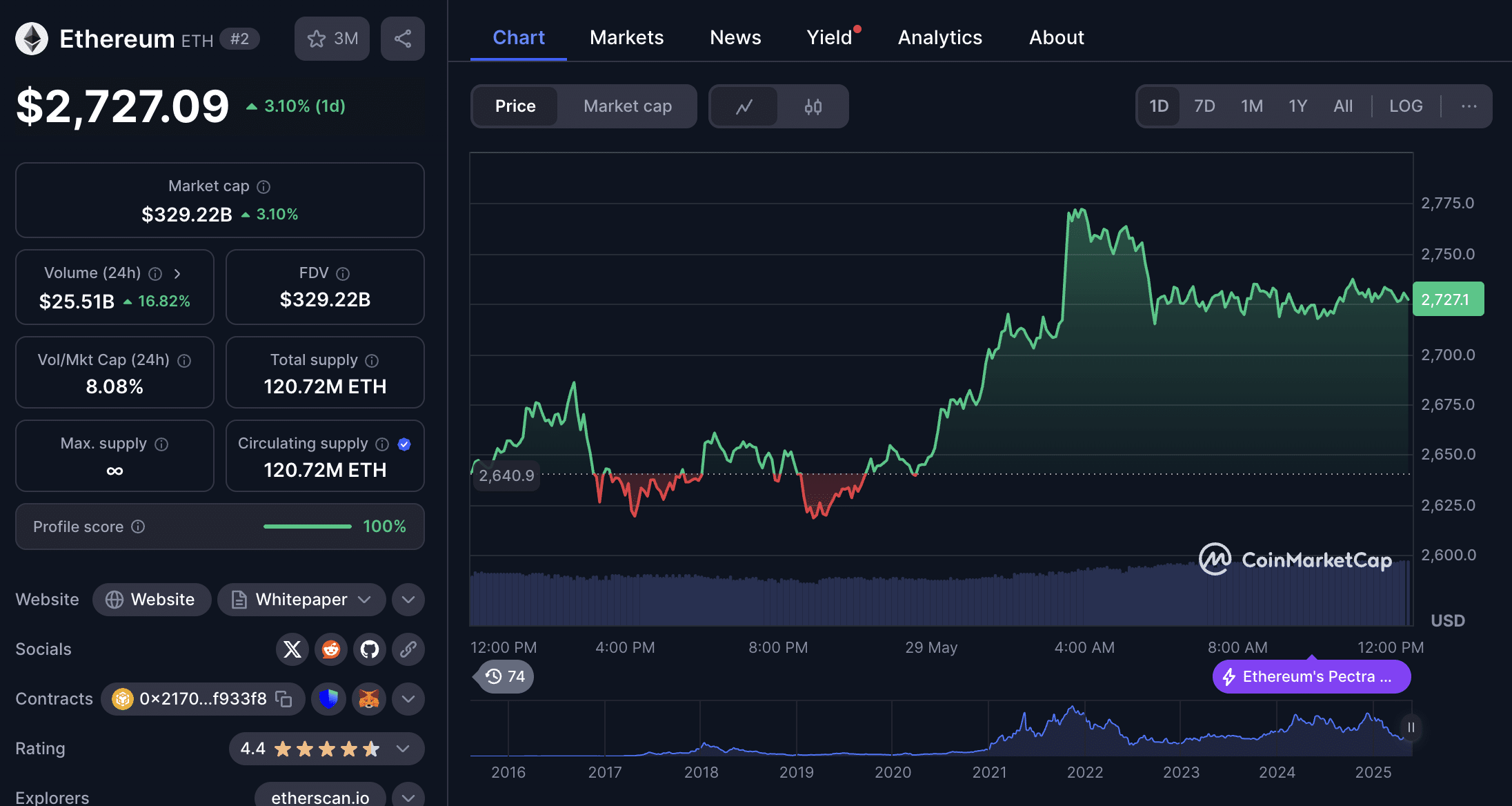Click the Profile score progress bar
Image resolution: width=1512 pixels, height=806 pixels.
(x=308, y=527)
